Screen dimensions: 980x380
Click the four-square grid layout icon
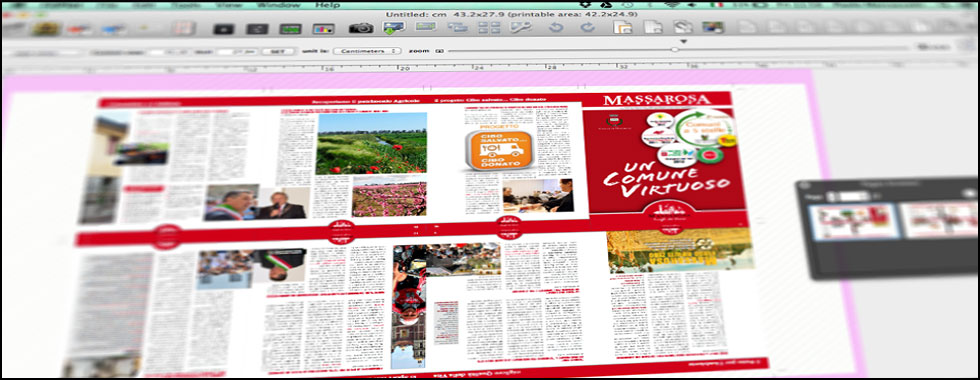489,28
